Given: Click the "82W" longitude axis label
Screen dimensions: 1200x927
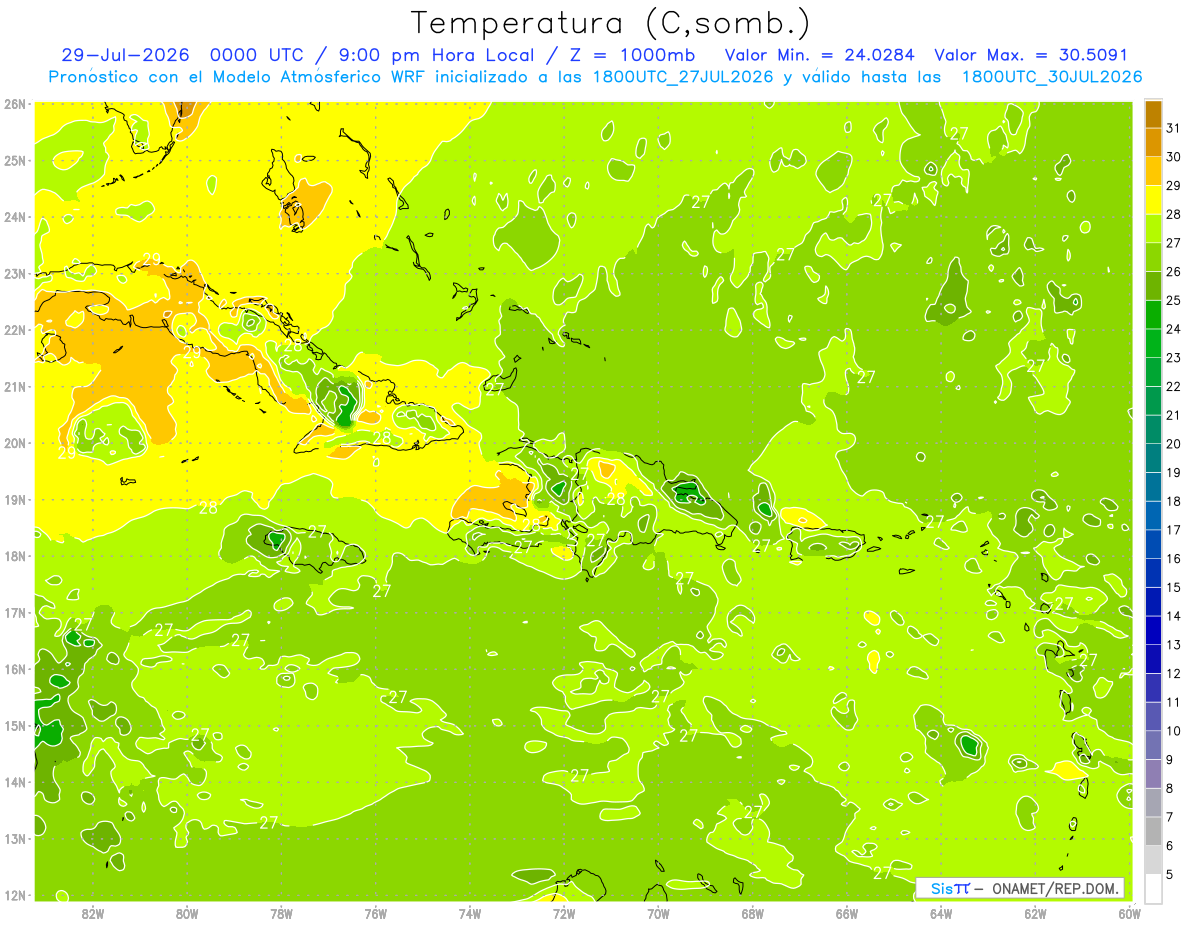Looking at the screenshot, I should tap(93, 913).
